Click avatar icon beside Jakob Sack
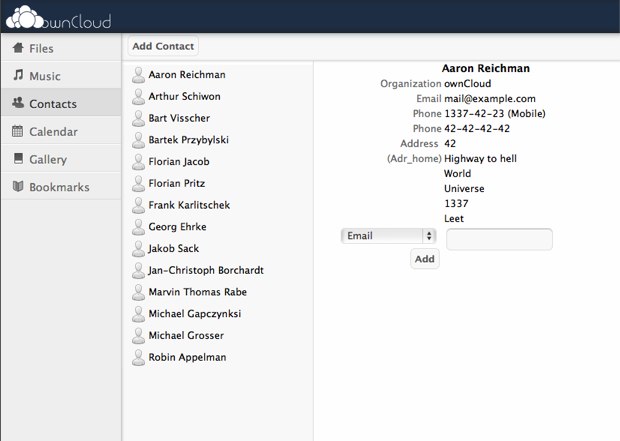Screen dimensions: 620x441 pos(138,249)
